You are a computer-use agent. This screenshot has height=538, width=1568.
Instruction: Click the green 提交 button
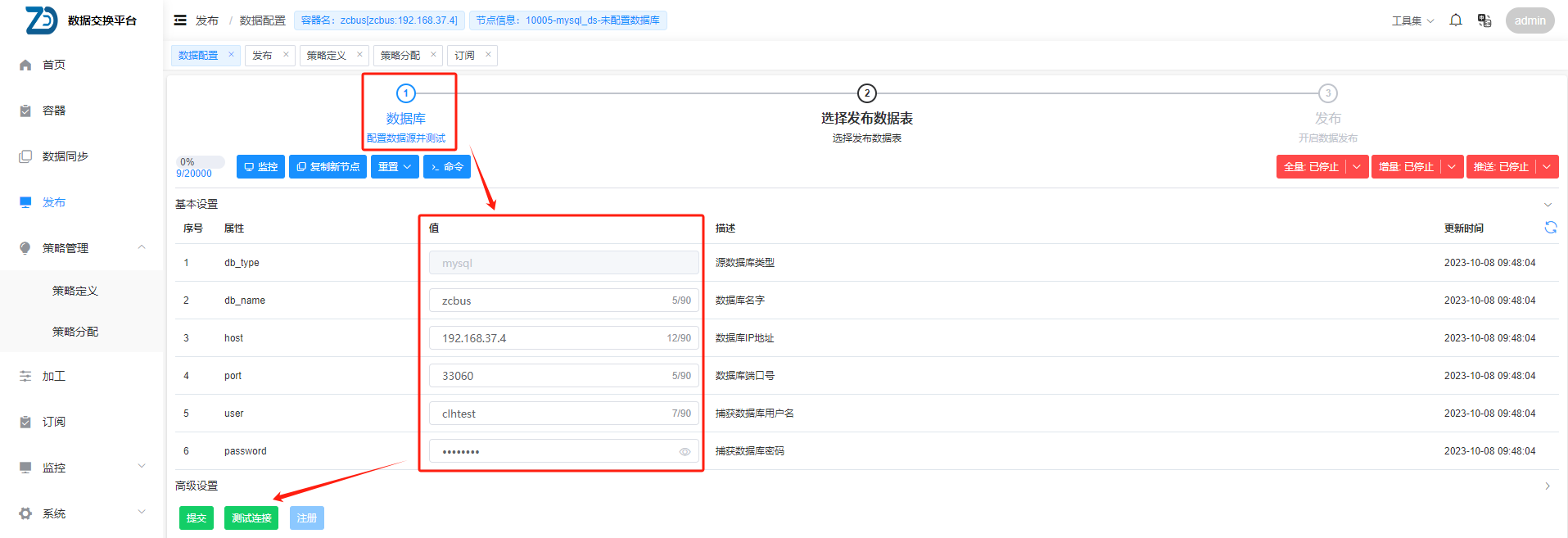tap(197, 518)
